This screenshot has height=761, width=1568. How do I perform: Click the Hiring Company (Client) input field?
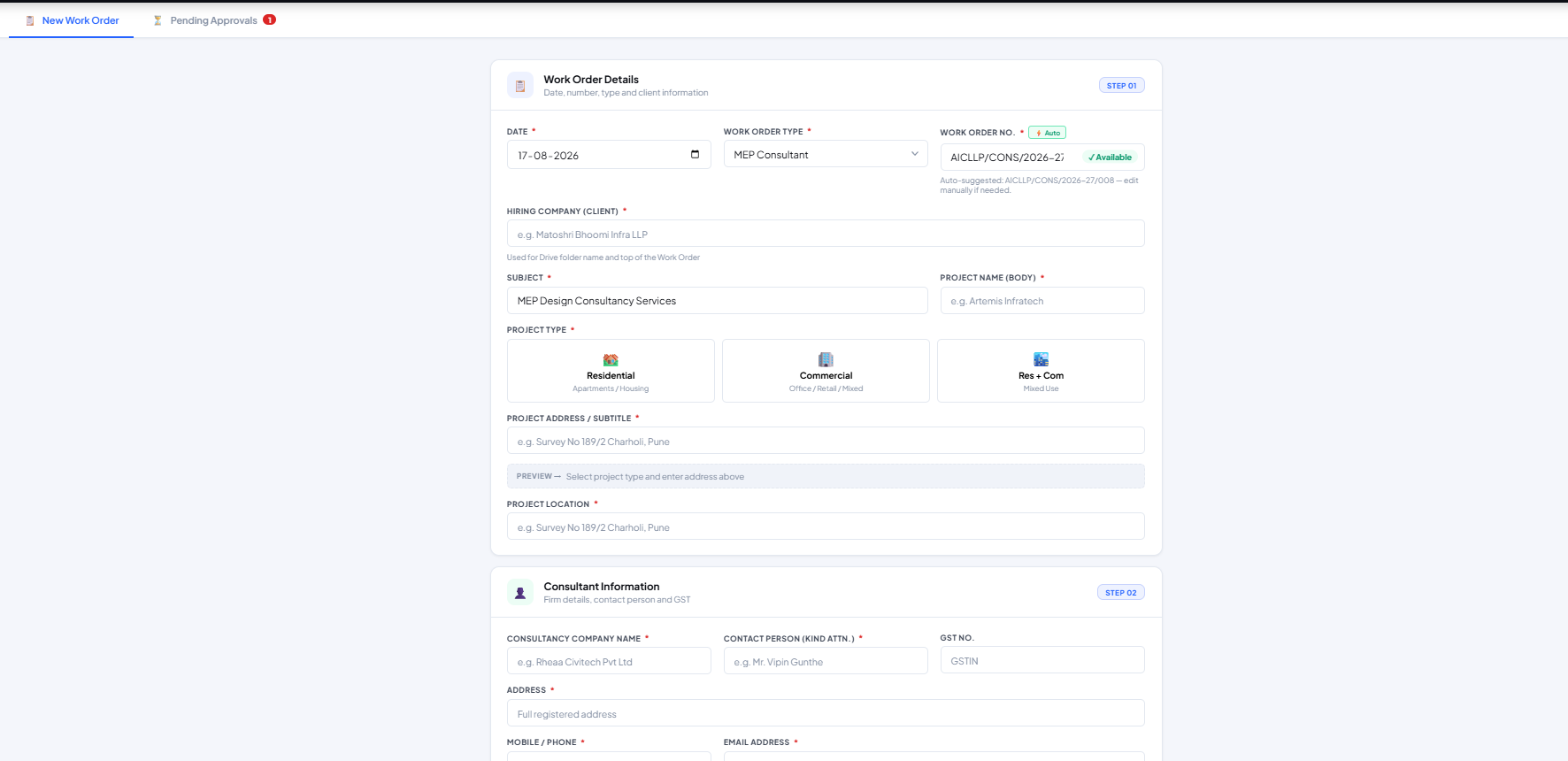[x=826, y=234]
